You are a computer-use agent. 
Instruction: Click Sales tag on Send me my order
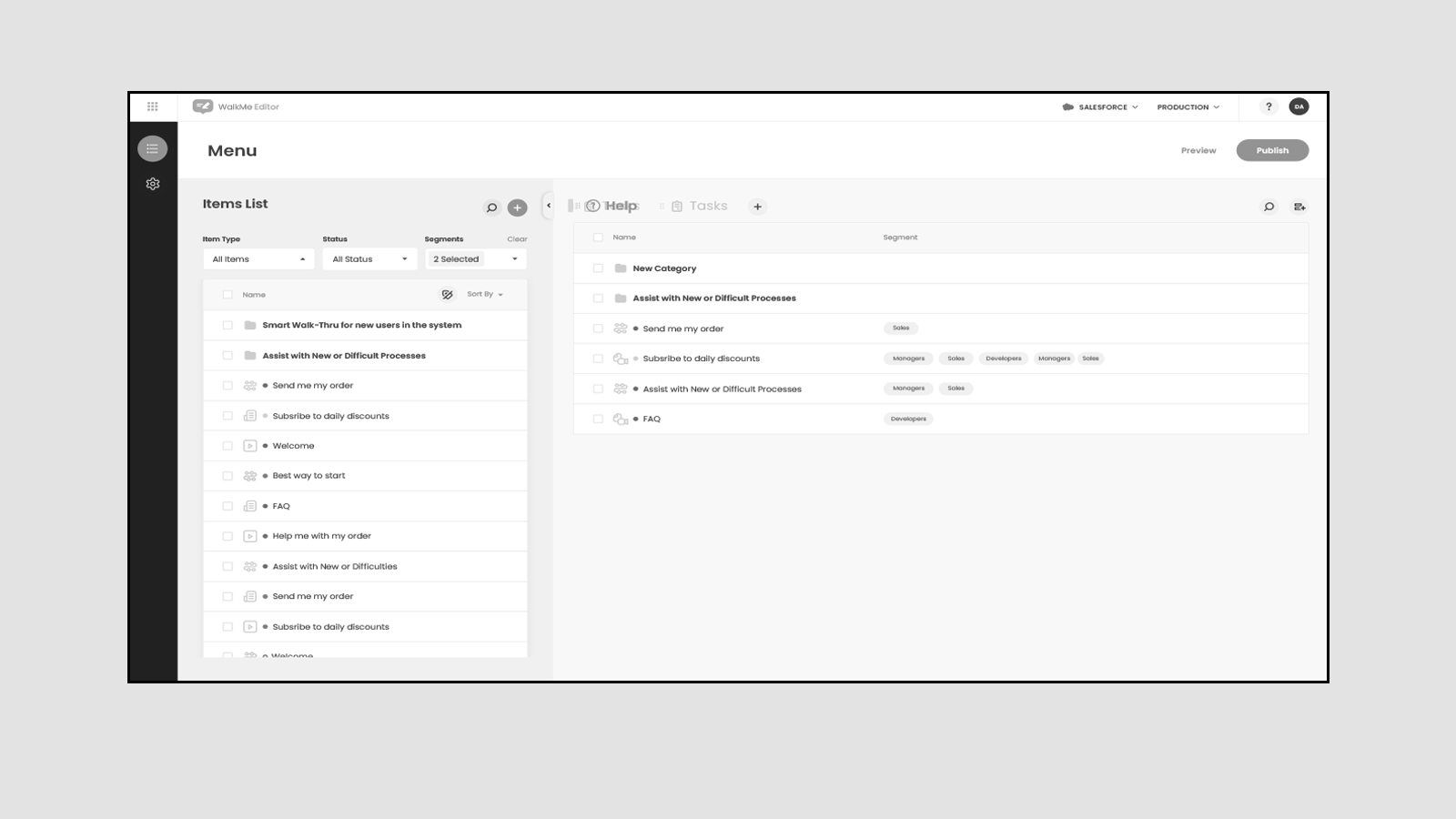(x=901, y=328)
